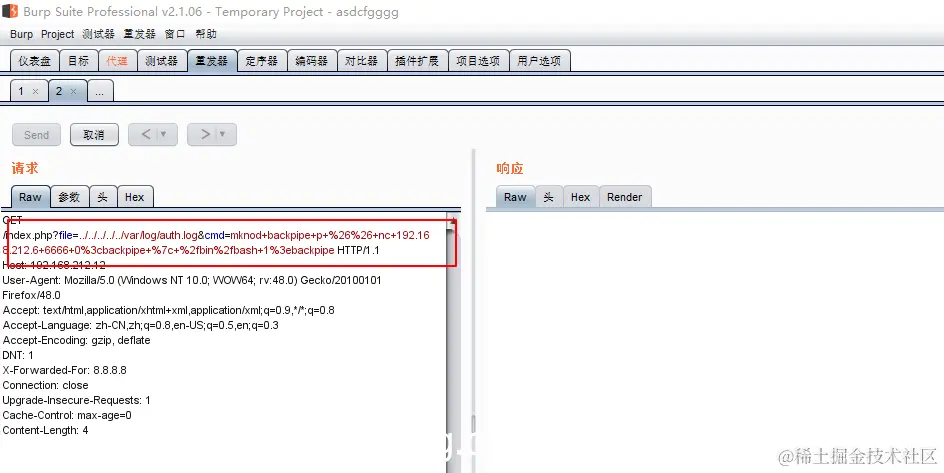The width and height of the screenshot is (944, 473).
Task: Switch to the 对比器 tab
Action: (x=361, y=61)
